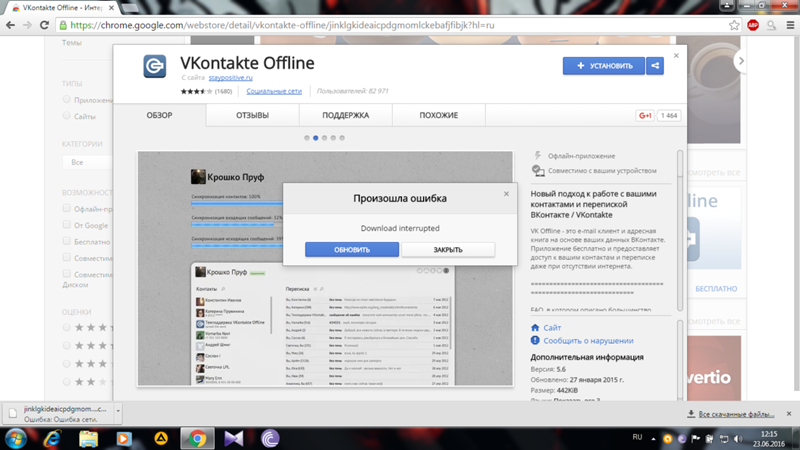Close the error dialog with its X

point(506,194)
